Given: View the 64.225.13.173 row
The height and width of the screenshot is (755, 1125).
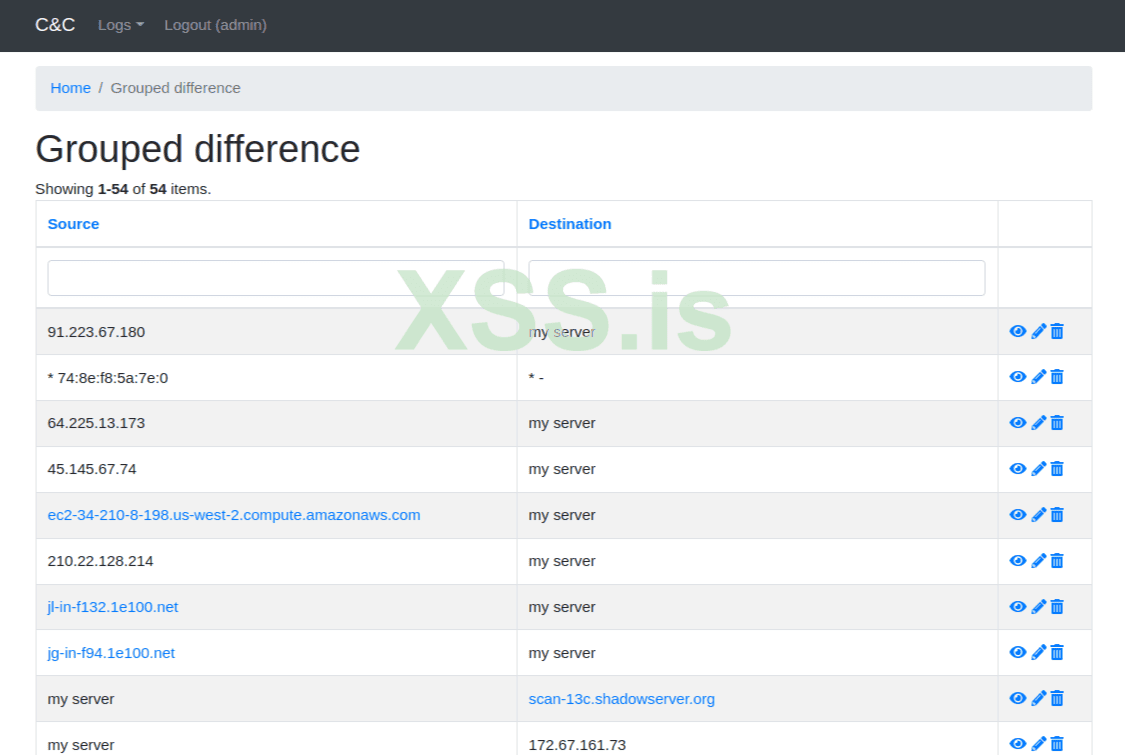Looking at the screenshot, I should (x=1017, y=423).
